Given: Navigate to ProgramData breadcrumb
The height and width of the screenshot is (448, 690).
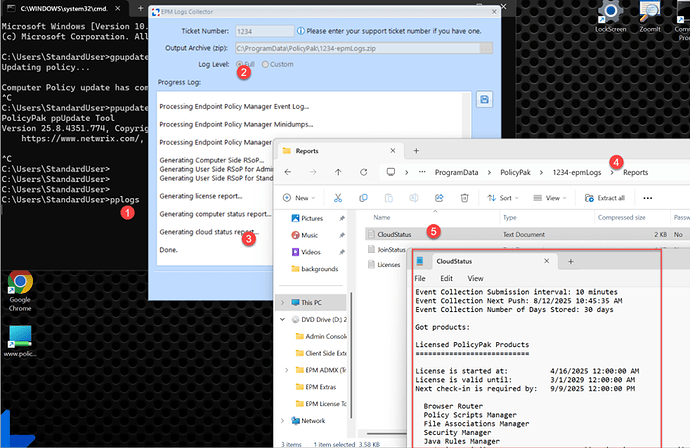Looking at the screenshot, I should [x=456, y=173].
